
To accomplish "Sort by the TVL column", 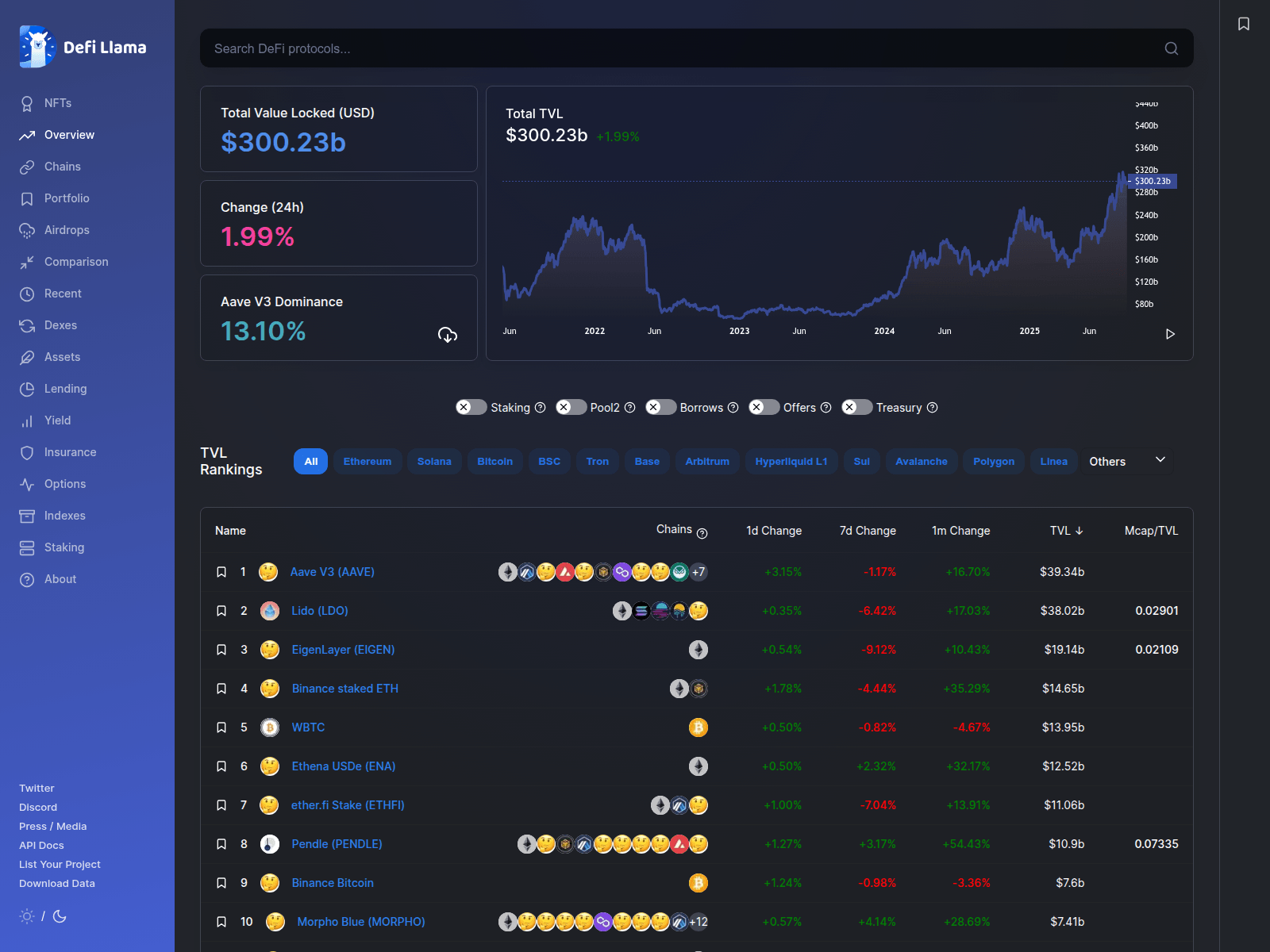I will pyautogui.click(x=1066, y=531).
